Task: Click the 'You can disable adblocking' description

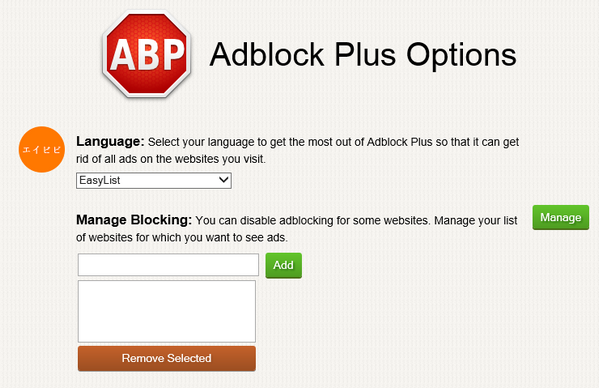Action: 356,221
